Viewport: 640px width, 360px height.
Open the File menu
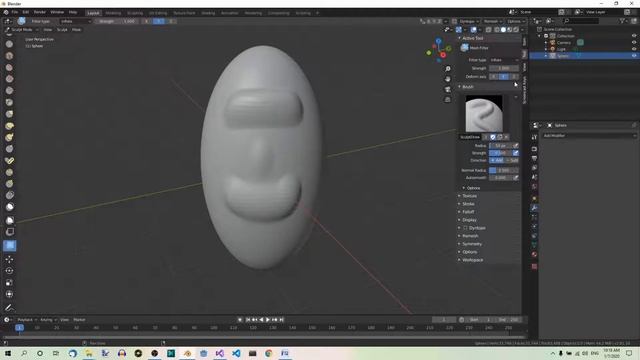(15, 12)
